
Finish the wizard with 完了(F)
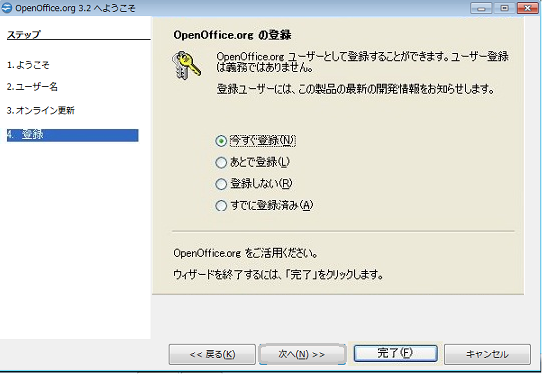pyautogui.click(x=395, y=353)
